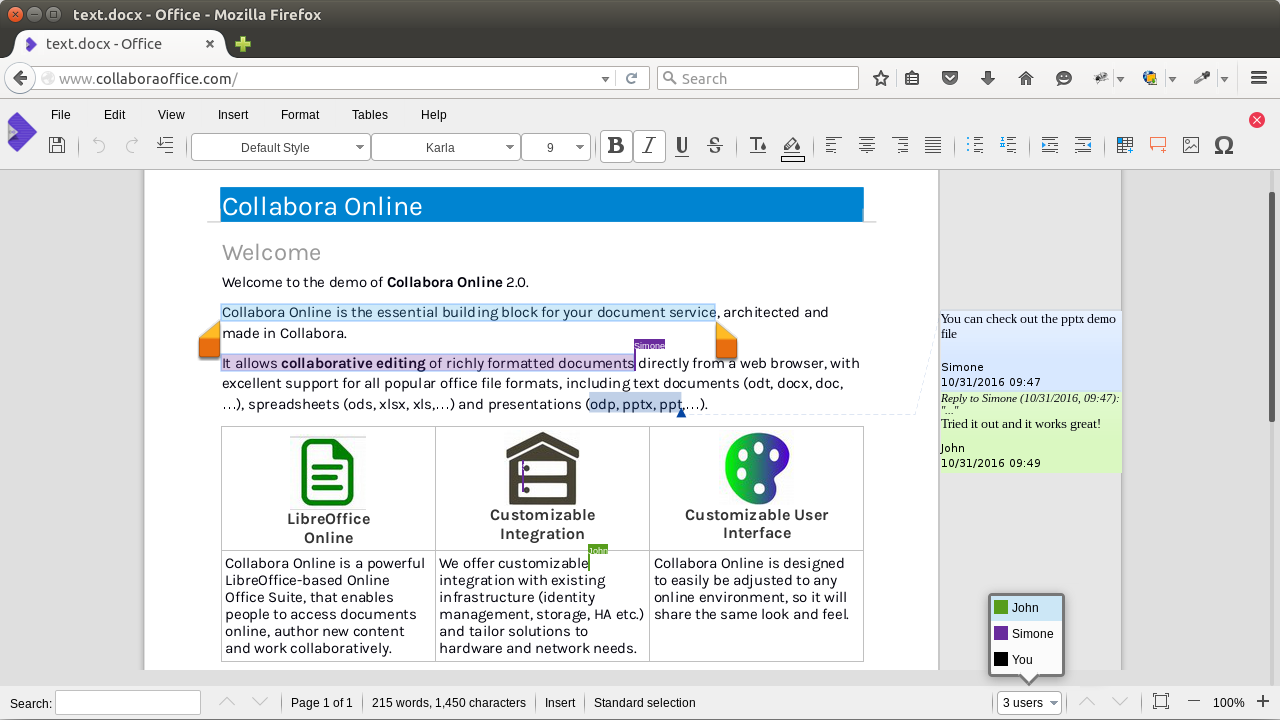The width and height of the screenshot is (1280, 720).
Task: Click the Insert image icon
Action: (1190, 146)
